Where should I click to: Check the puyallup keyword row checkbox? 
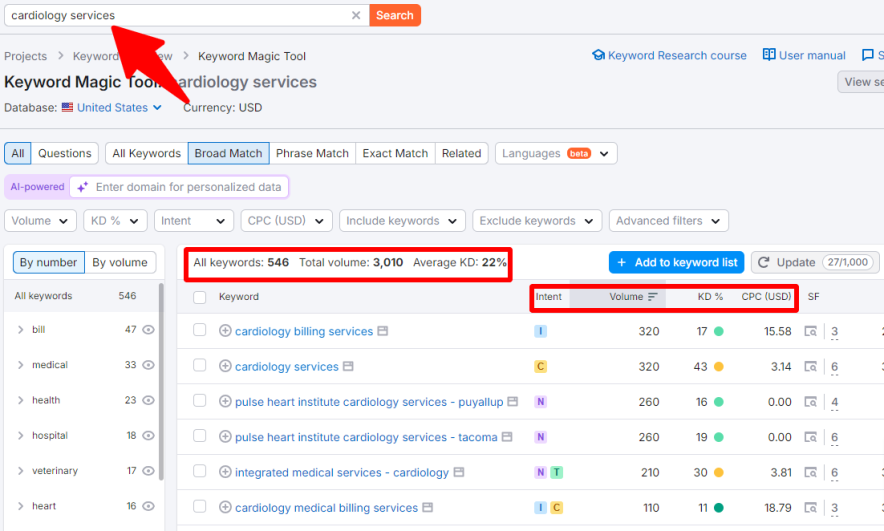point(200,400)
